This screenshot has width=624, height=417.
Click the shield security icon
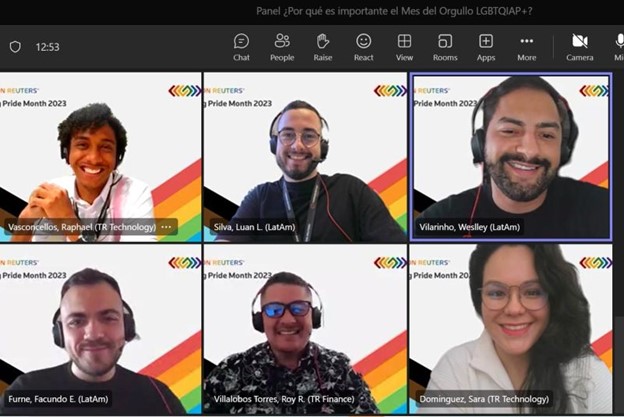click(15, 47)
